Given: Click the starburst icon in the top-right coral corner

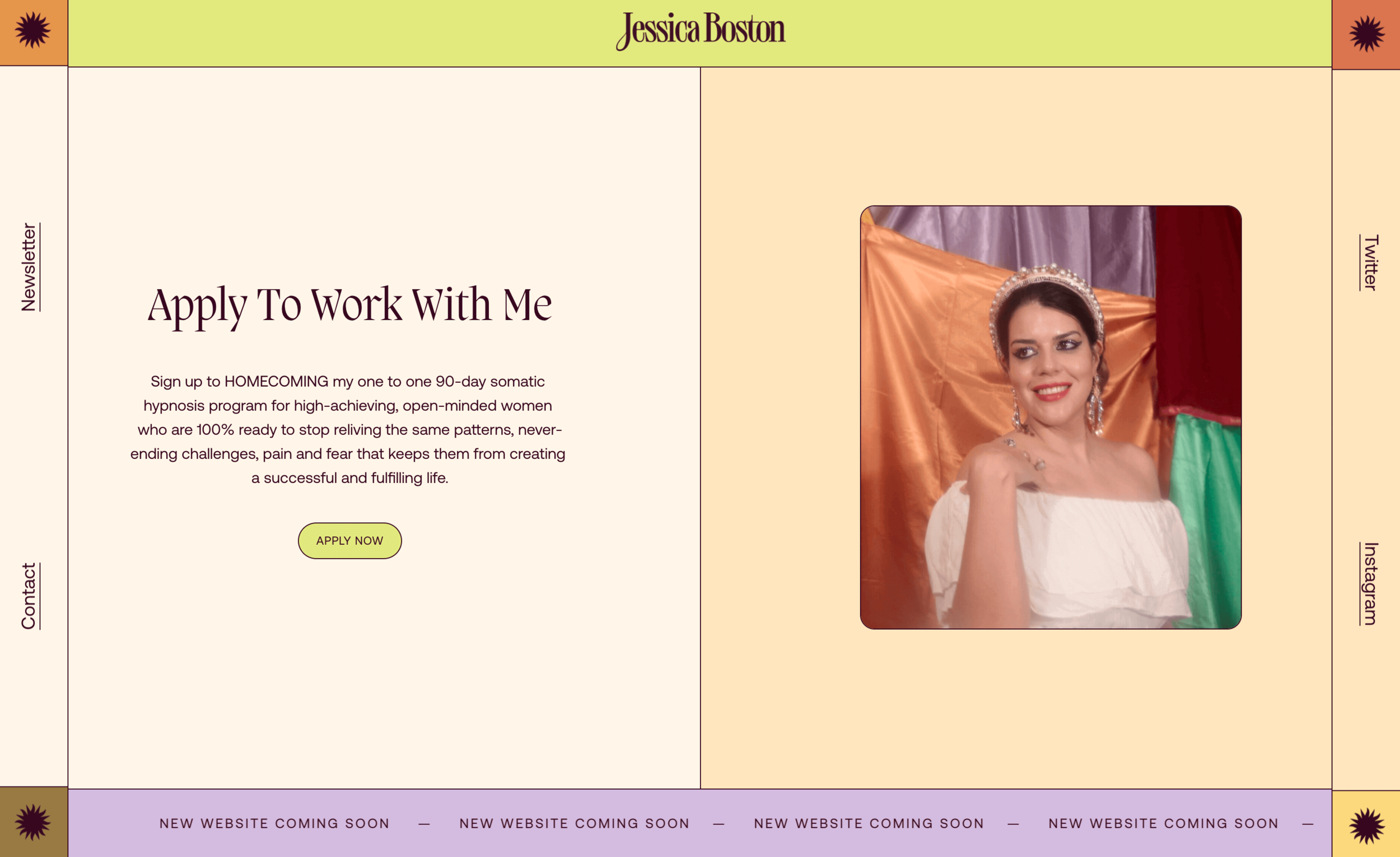Looking at the screenshot, I should click(1366, 34).
